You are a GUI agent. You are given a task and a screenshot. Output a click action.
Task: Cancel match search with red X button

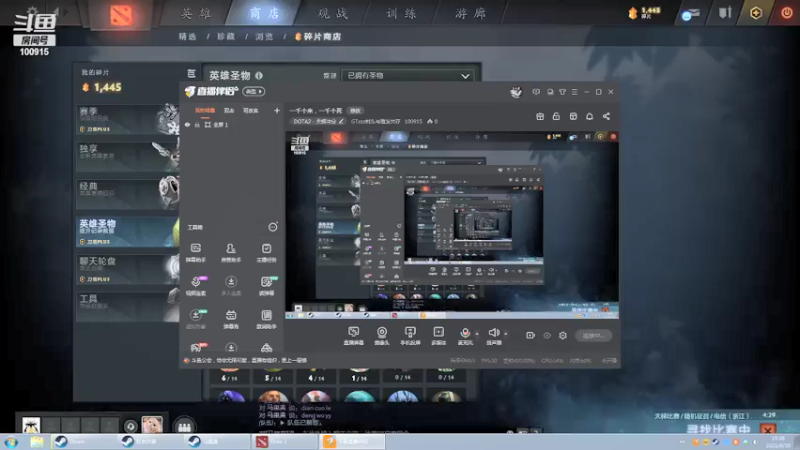click(x=768, y=430)
